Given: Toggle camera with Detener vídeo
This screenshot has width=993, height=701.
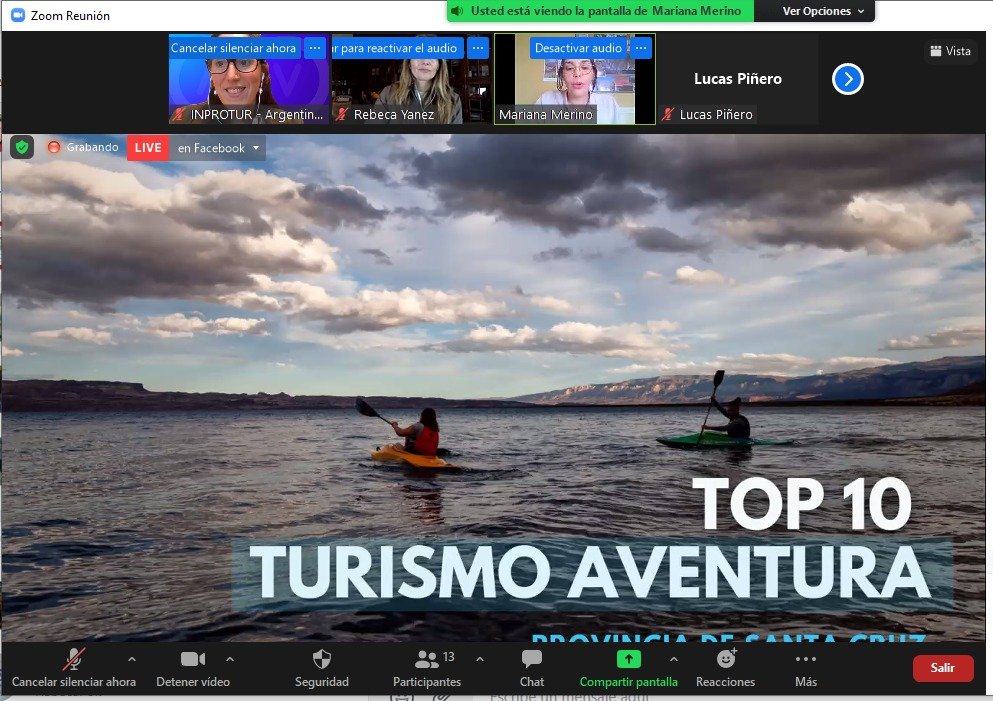Looking at the screenshot, I should tap(193, 659).
